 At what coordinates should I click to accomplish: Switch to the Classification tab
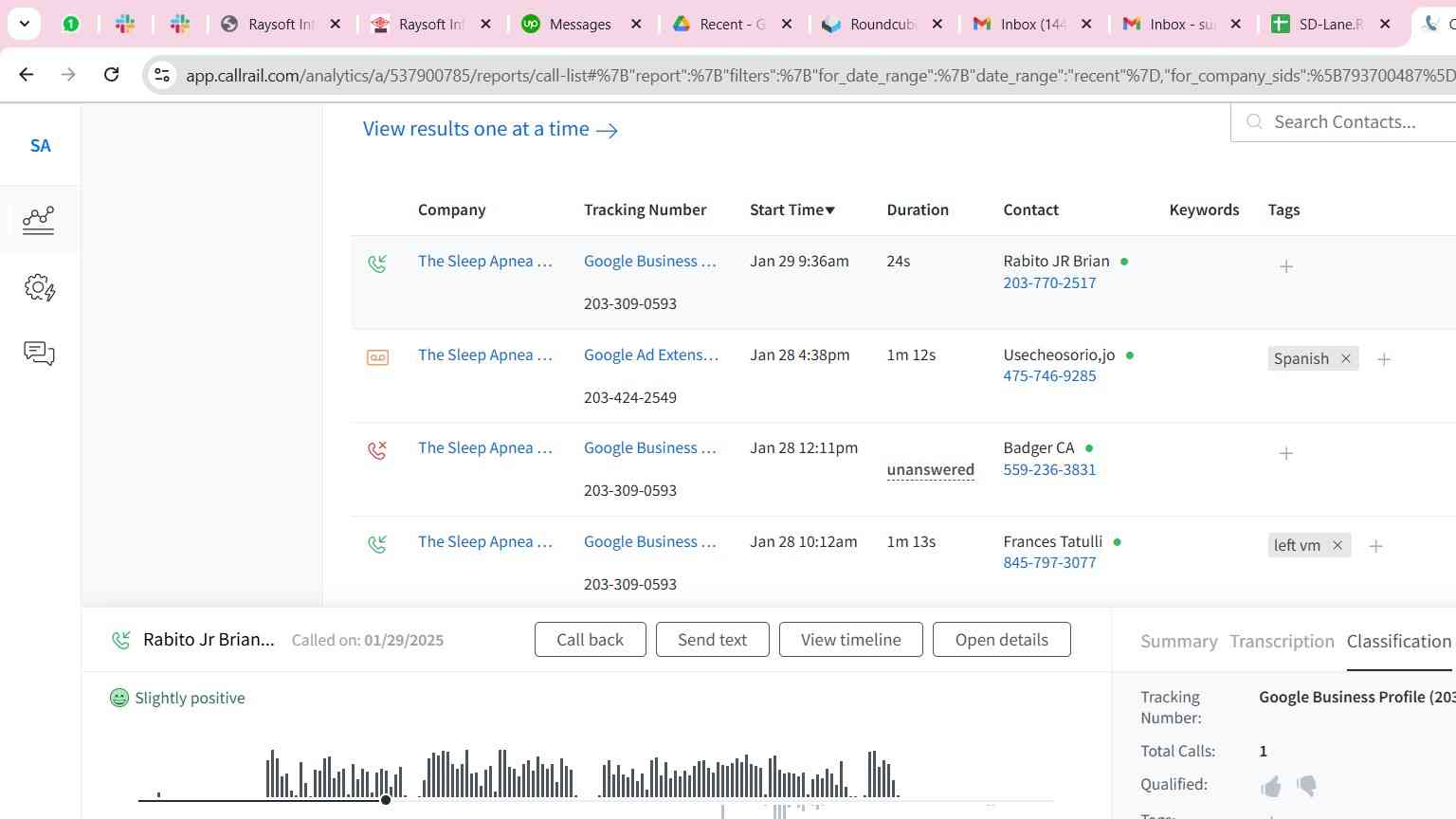coord(1399,642)
